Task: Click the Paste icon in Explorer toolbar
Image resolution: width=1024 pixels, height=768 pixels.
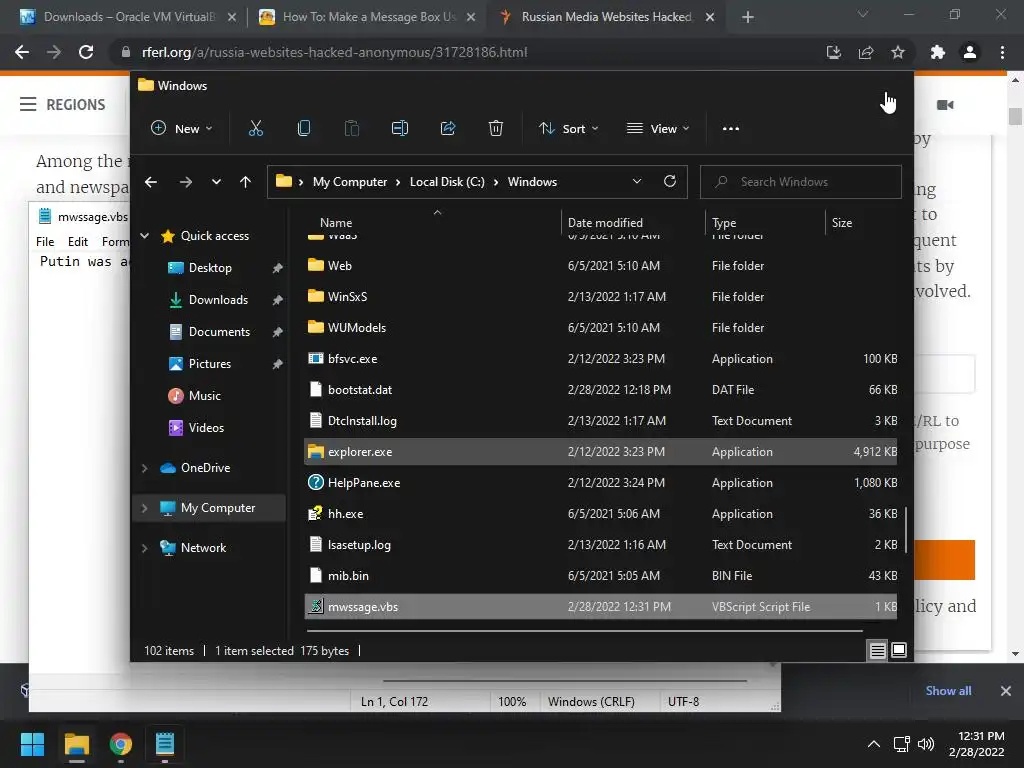Action: [x=351, y=129]
